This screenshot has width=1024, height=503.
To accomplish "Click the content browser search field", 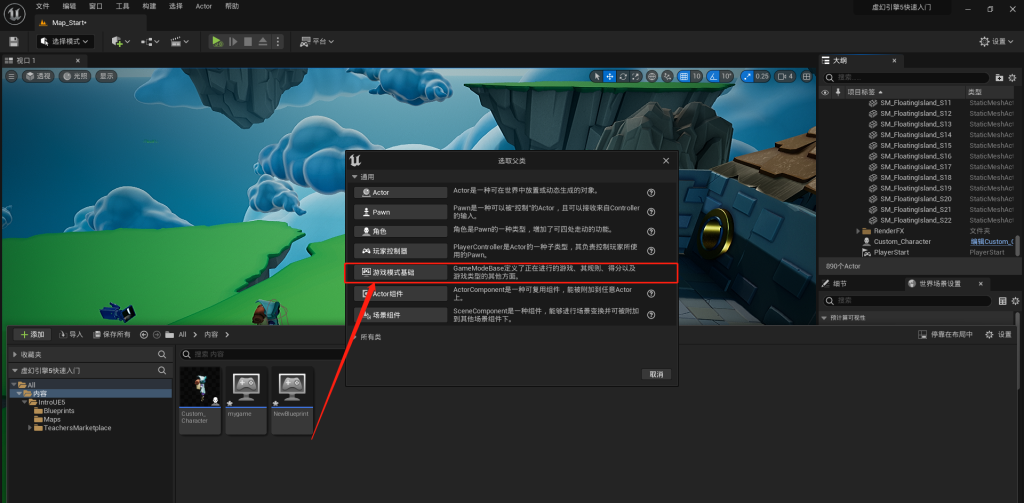I will 261,354.
